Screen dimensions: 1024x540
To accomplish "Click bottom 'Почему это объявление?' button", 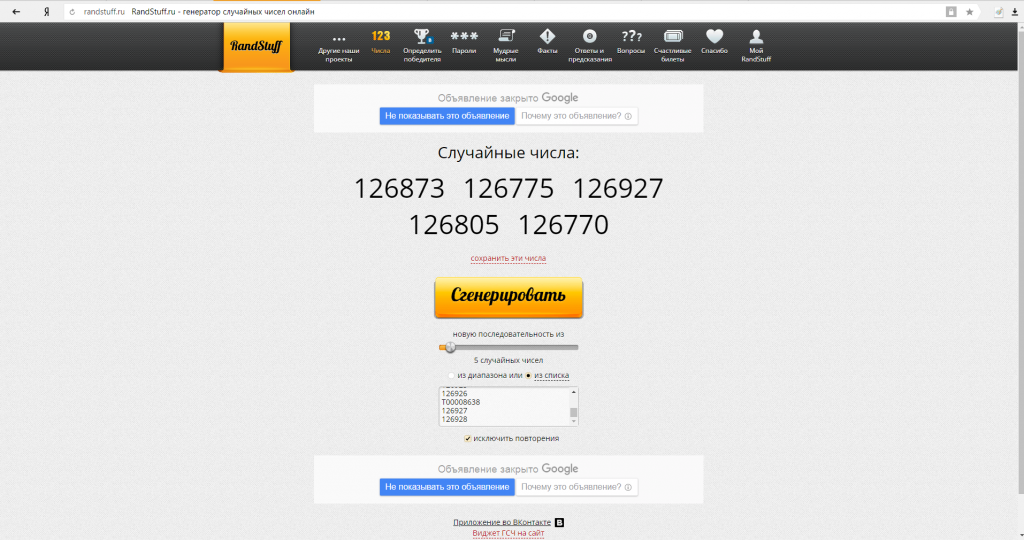I will coord(577,487).
